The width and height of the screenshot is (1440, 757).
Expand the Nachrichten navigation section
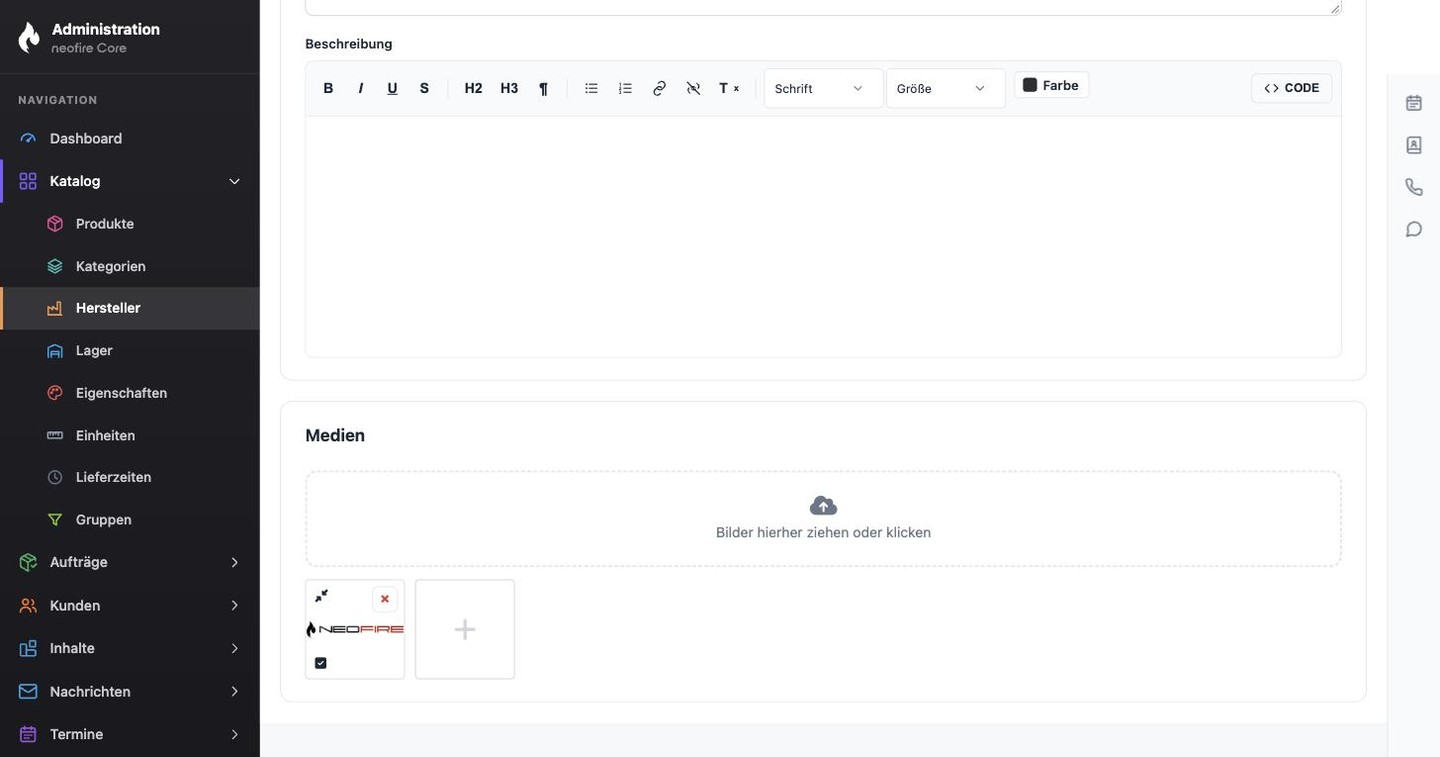tap(130, 692)
